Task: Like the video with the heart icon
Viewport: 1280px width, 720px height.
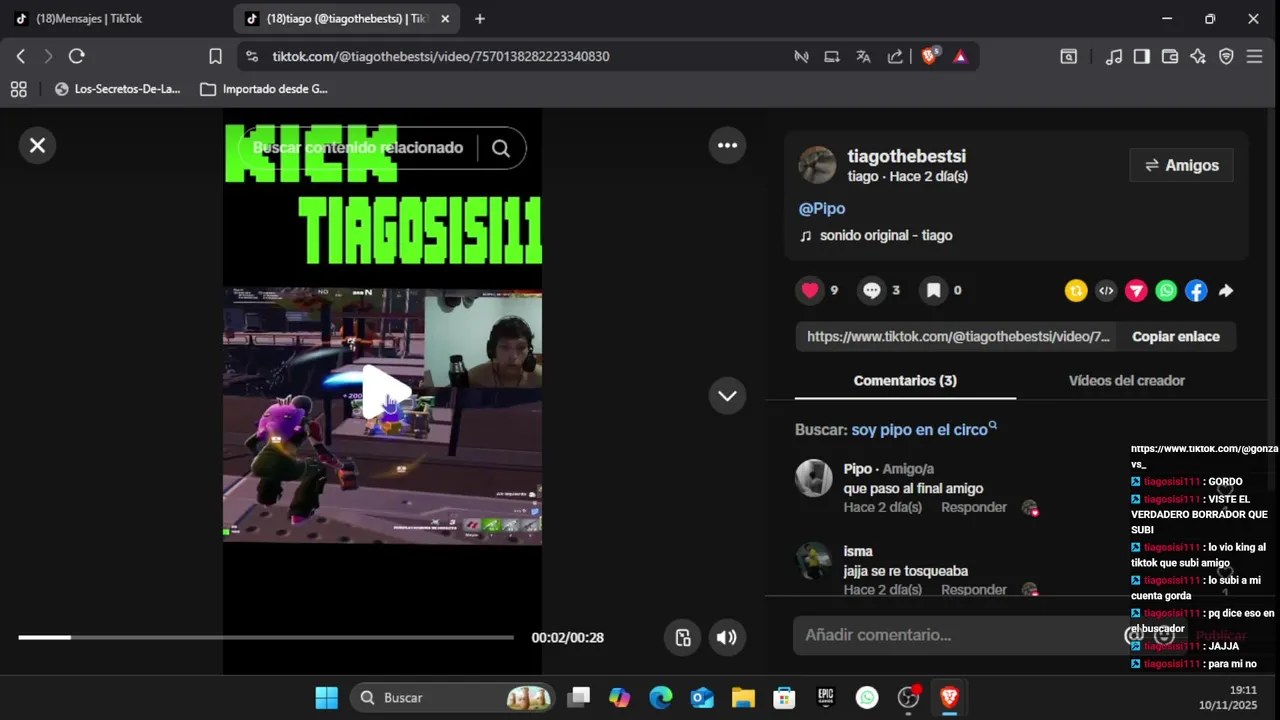Action: (x=810, y=290)
